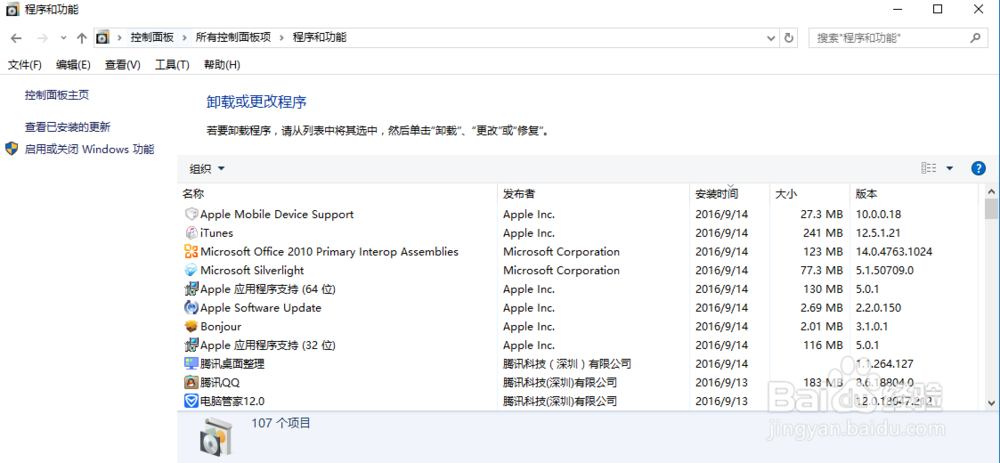The height and width of the screenshot is (463, 1000).
Task: Open recent locations dropdown arrow
Action: (x=63, y=38)
